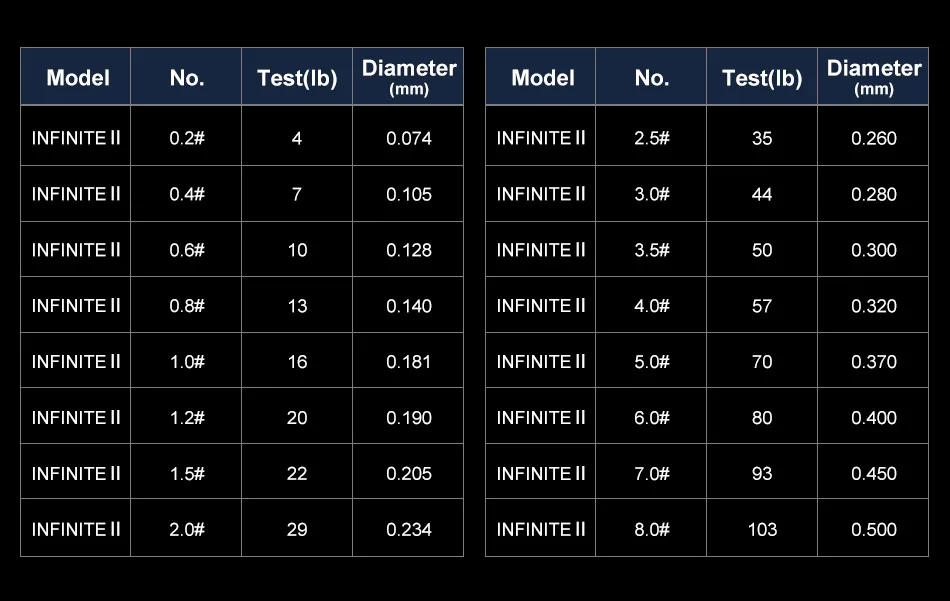The image size is (950, 601).
Task: Select the 8.0# number cell
Action: coord(652,529)
